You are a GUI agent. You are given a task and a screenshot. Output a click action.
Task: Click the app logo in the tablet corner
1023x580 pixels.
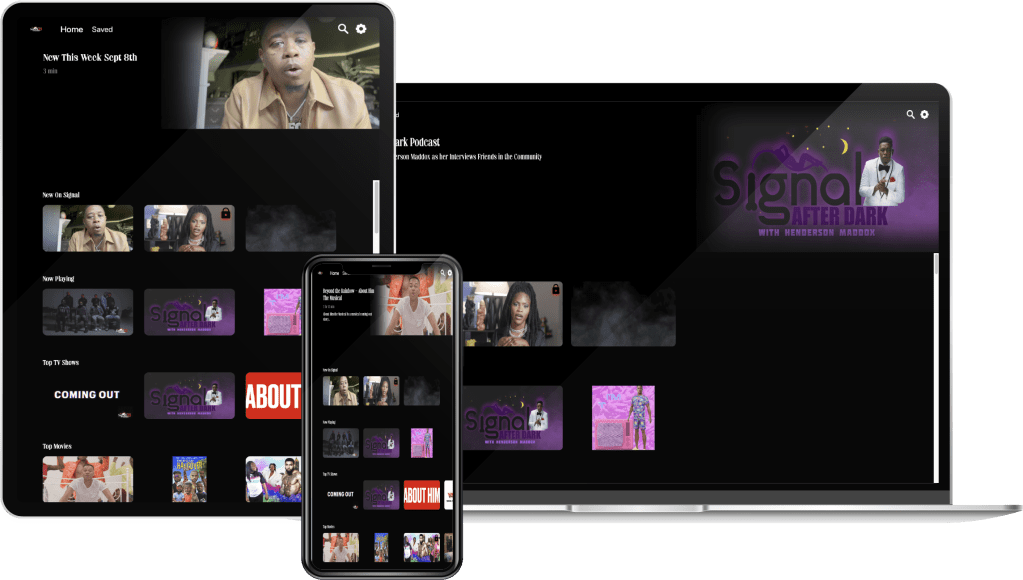click(x=36, y=29)
